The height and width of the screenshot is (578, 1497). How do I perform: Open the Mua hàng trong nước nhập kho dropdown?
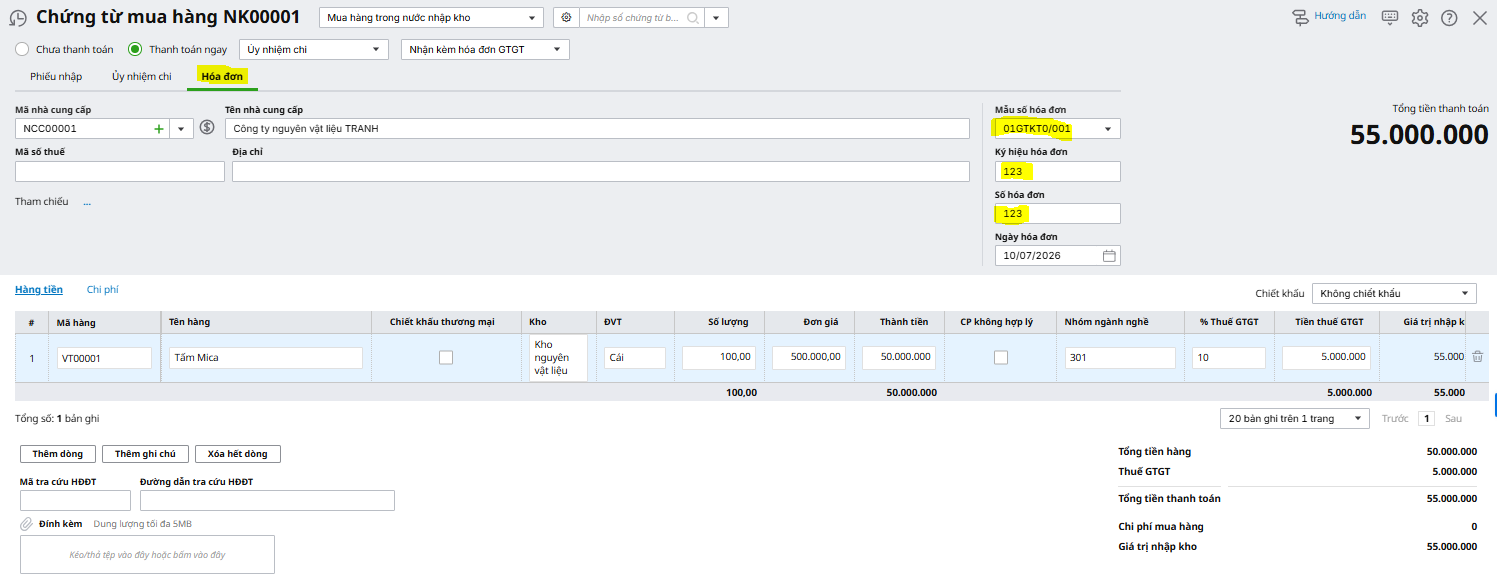(x=431, y=18)
